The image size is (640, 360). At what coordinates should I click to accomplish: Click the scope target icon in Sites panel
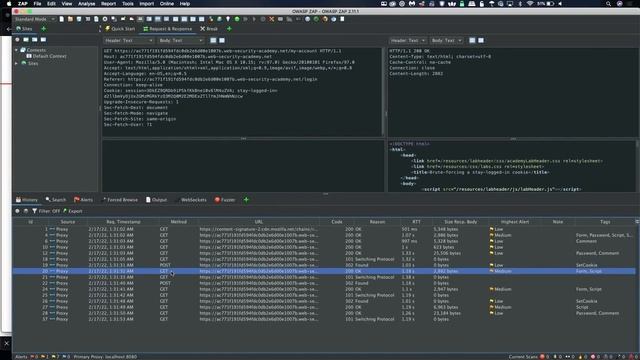pyautogui.click(x=17, y=40)
